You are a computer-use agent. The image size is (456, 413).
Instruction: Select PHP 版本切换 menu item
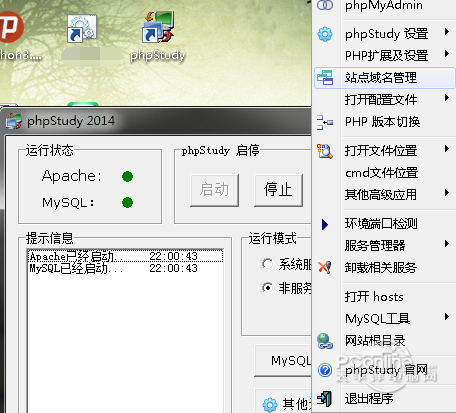384,122
